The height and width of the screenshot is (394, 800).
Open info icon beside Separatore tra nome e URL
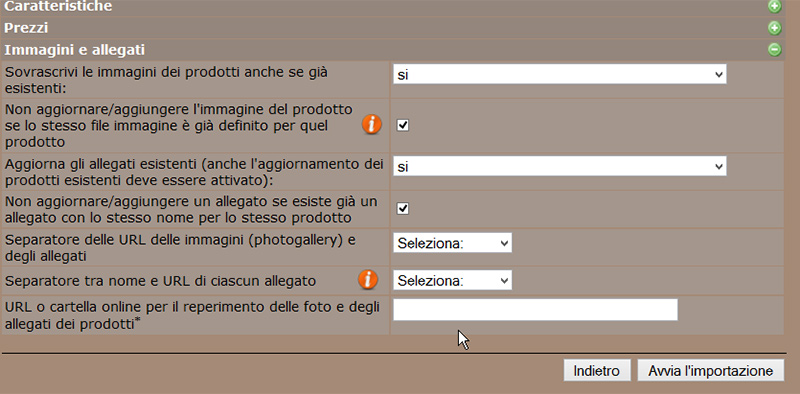368,280
